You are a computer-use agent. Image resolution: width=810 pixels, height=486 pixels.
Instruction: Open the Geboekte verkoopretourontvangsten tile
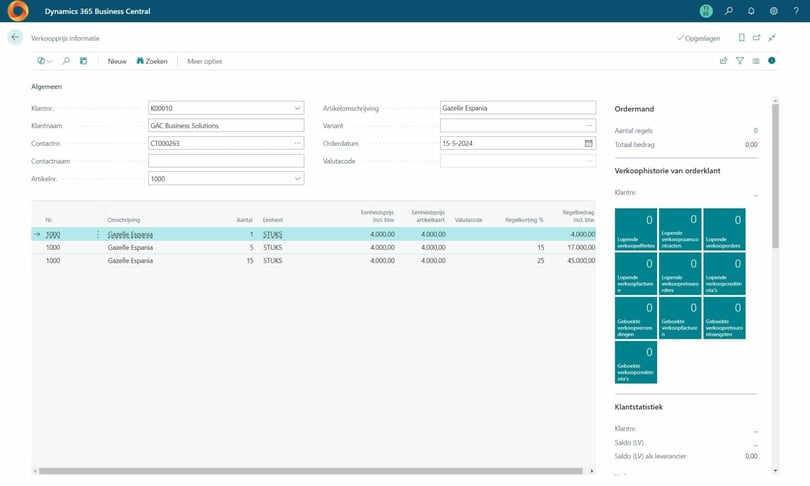point(724,318)
